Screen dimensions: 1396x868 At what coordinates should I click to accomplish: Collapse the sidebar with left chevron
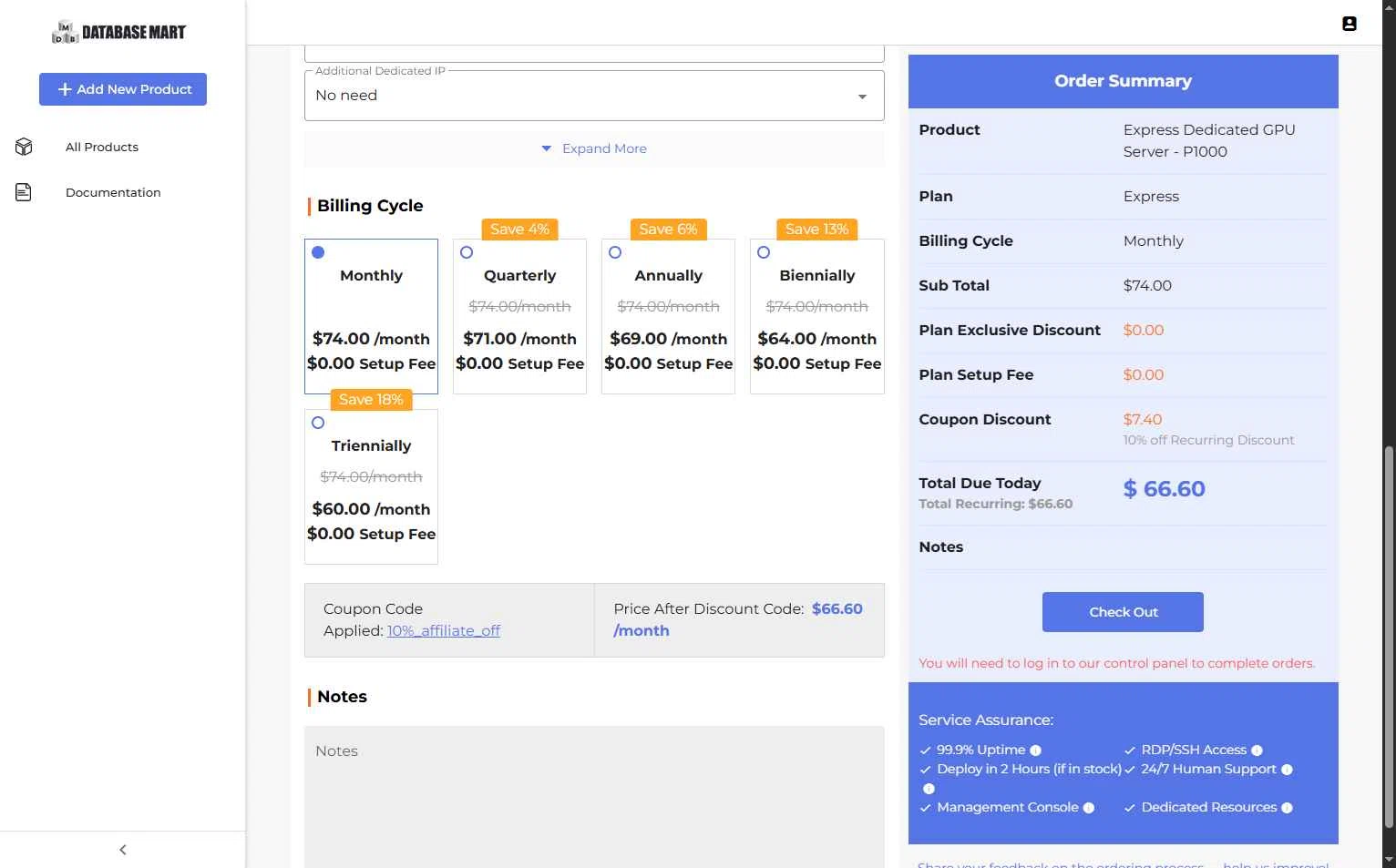point(123,850)
